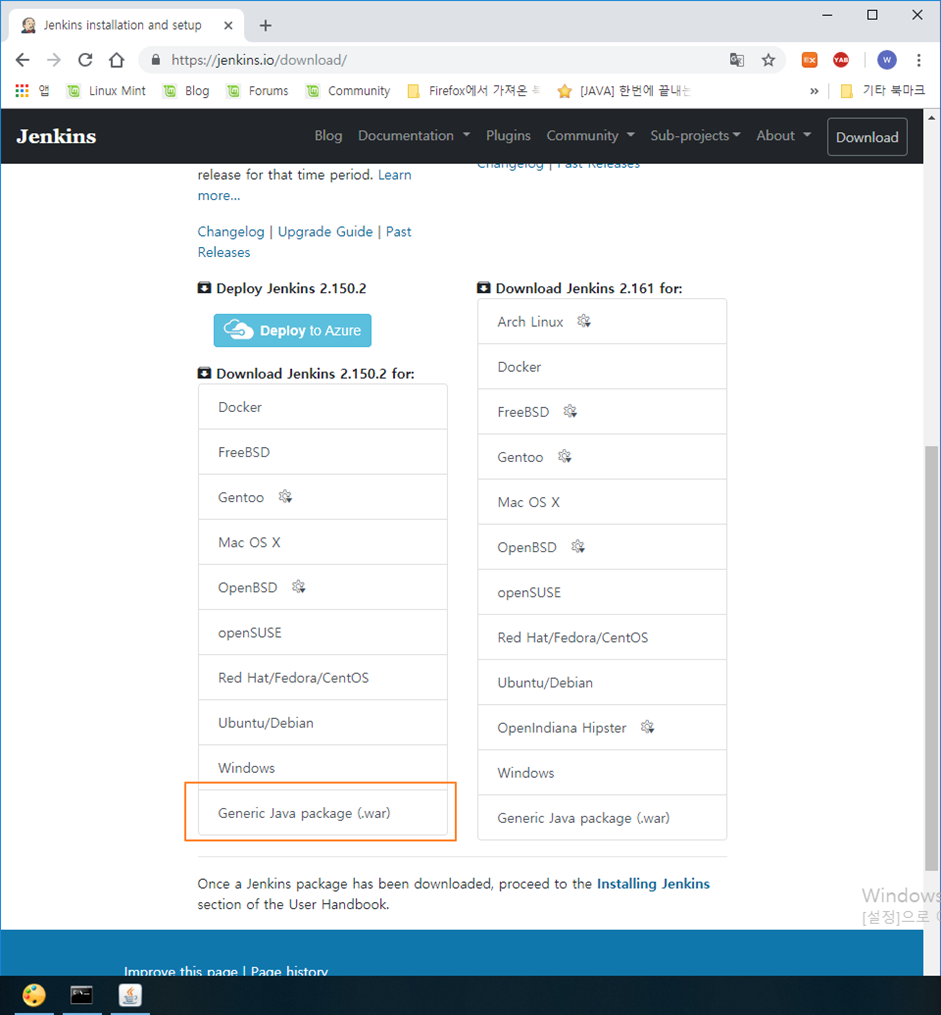The width and height of the screenshot is (941, 1015).
Task: Click the orange EX extension icon
Action: (x=810, y=60)
